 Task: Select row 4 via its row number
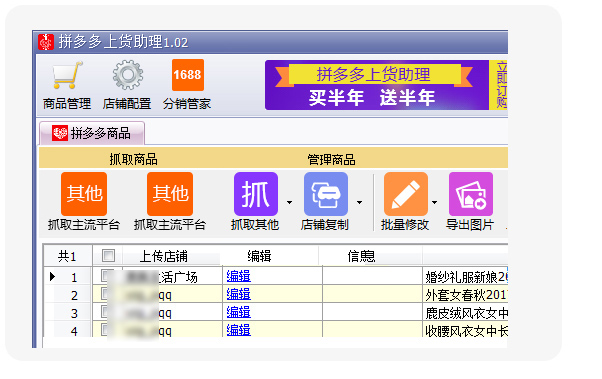74,331
